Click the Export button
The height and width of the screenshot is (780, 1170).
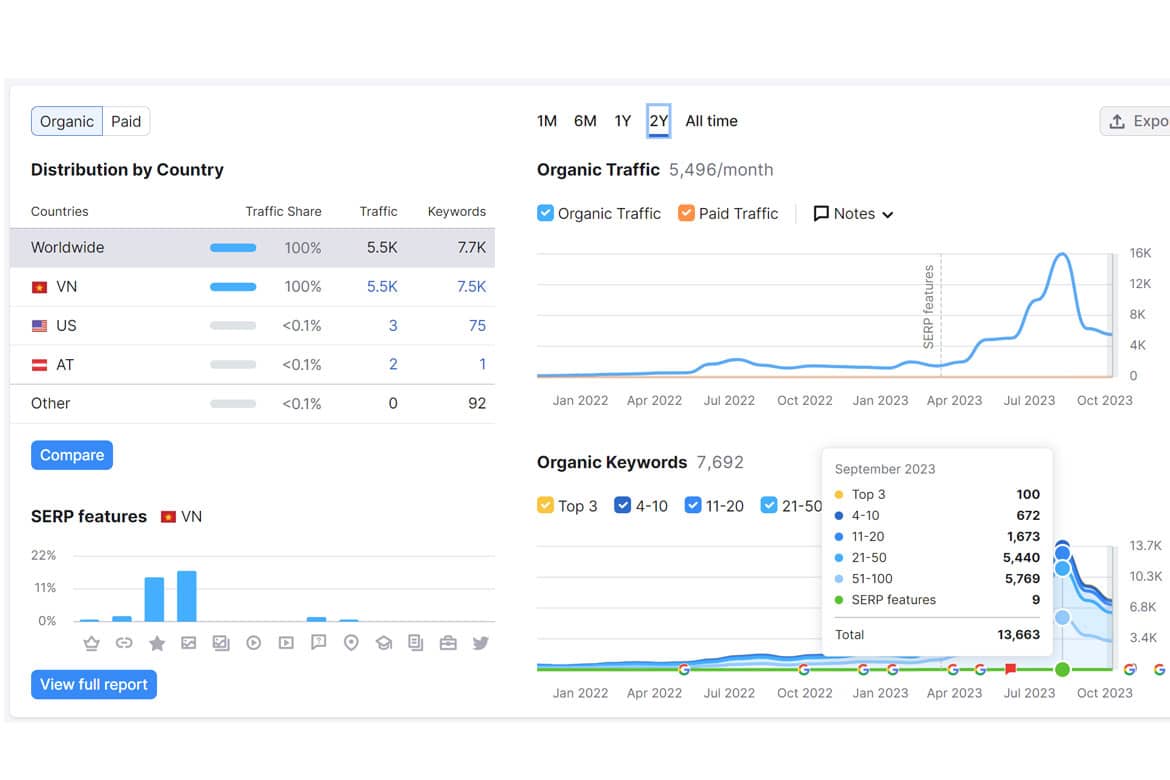tap(1135, 122)
